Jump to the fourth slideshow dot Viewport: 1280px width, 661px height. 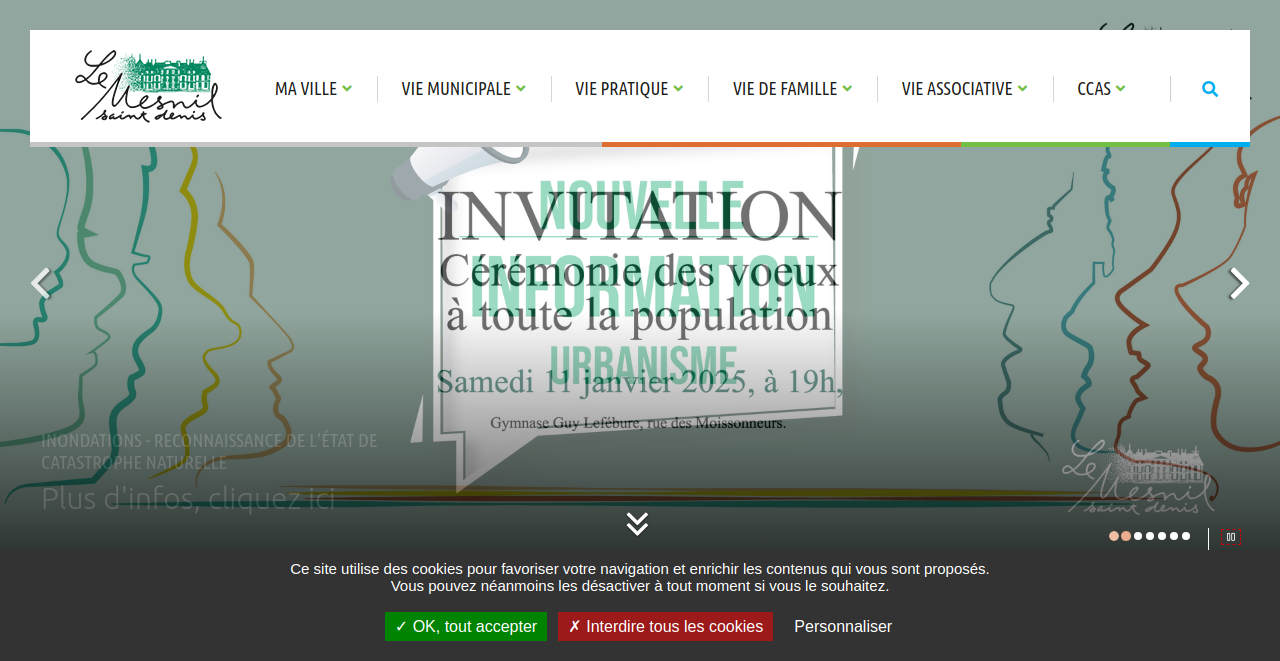tap(1150, 536)
